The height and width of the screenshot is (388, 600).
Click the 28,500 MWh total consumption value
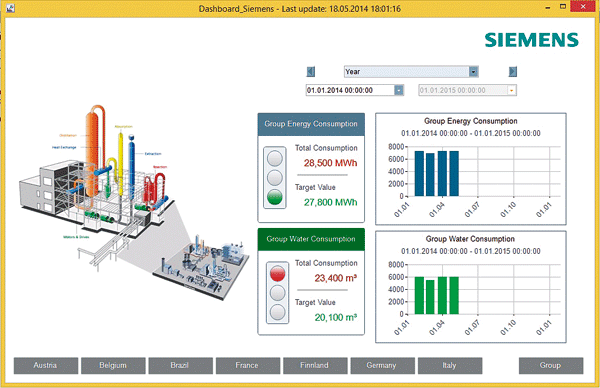pyautogui.click(x=331, y=163)
